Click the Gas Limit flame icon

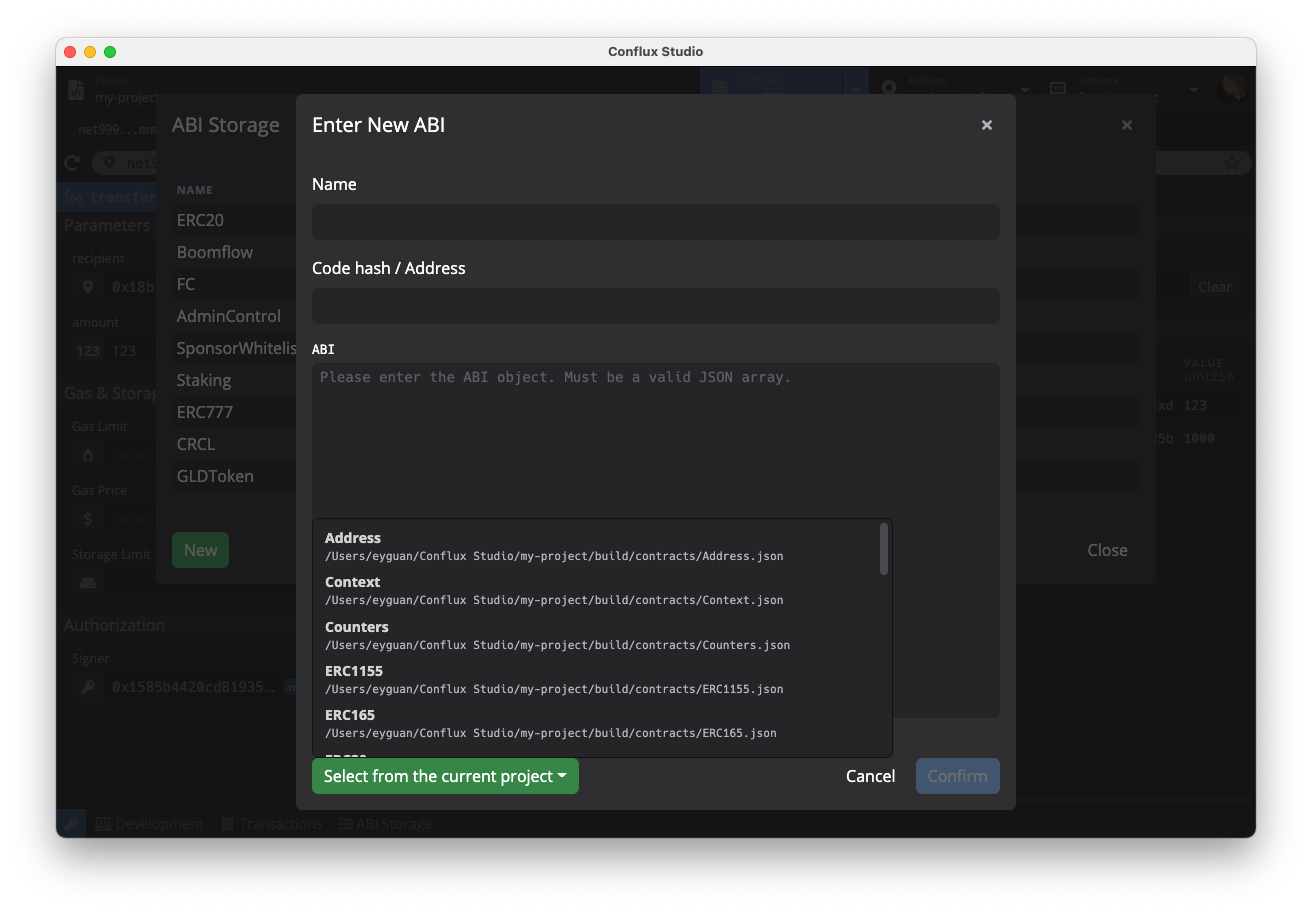(x=88, y=455)
